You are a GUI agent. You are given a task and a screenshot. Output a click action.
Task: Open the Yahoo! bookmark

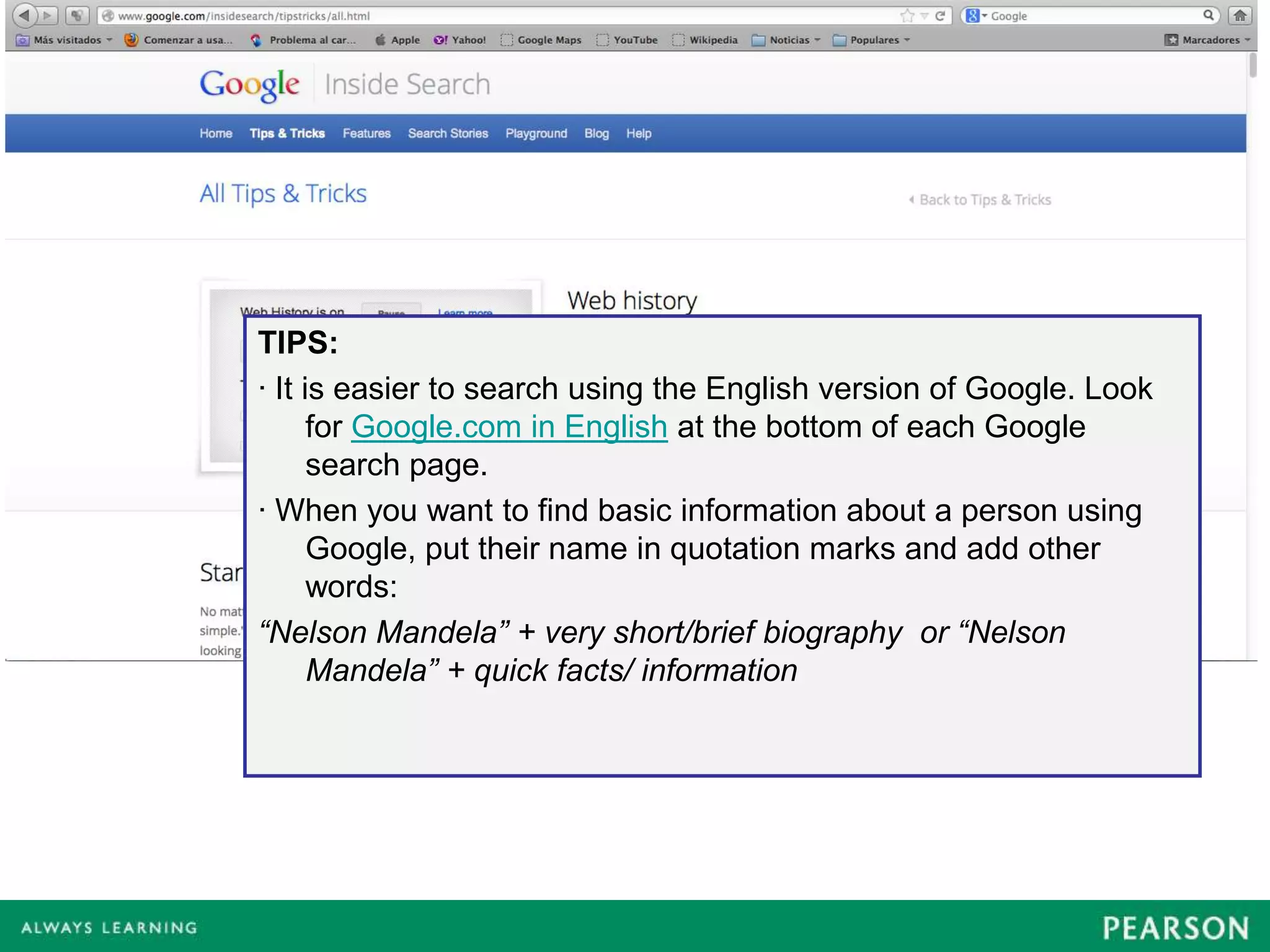460,40
